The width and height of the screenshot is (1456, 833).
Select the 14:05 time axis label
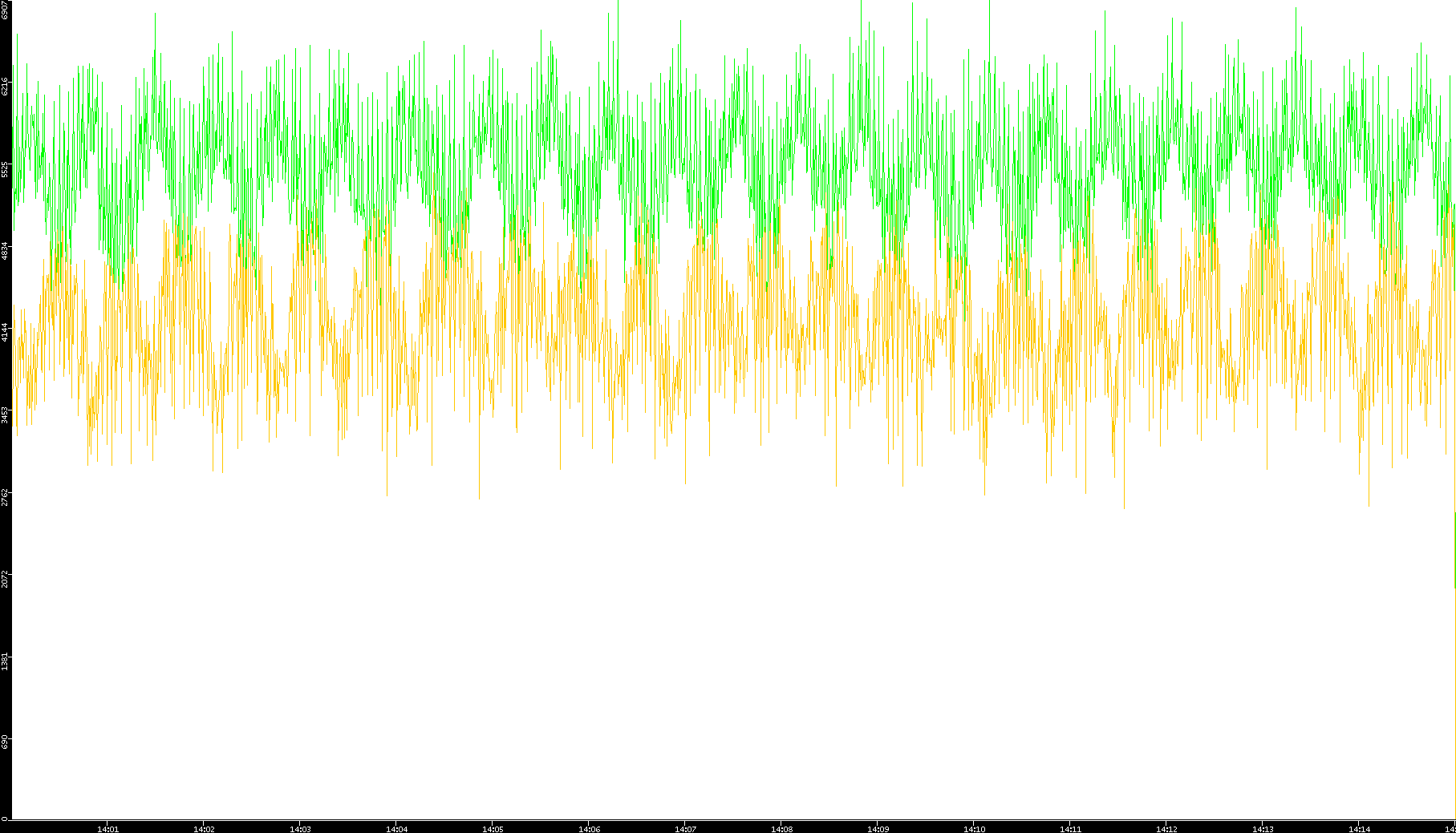[x=493, y=829]
